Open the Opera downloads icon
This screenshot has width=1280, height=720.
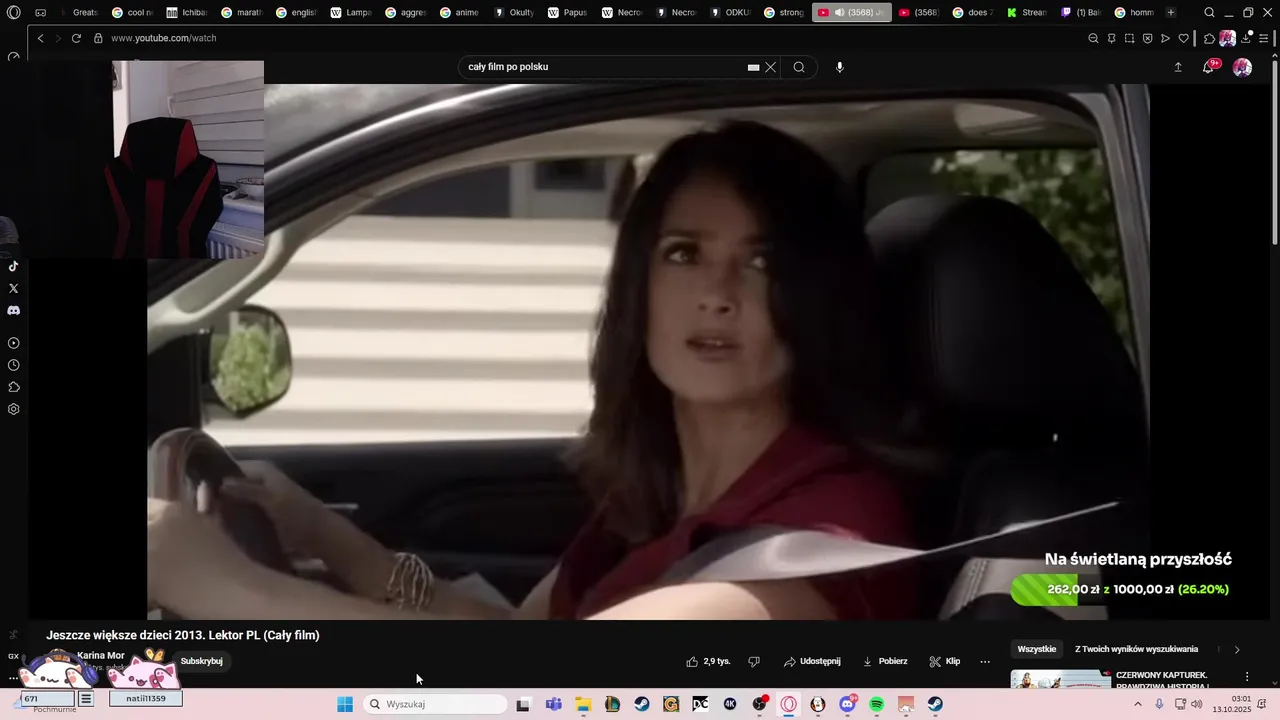[x=1246, y=38]
